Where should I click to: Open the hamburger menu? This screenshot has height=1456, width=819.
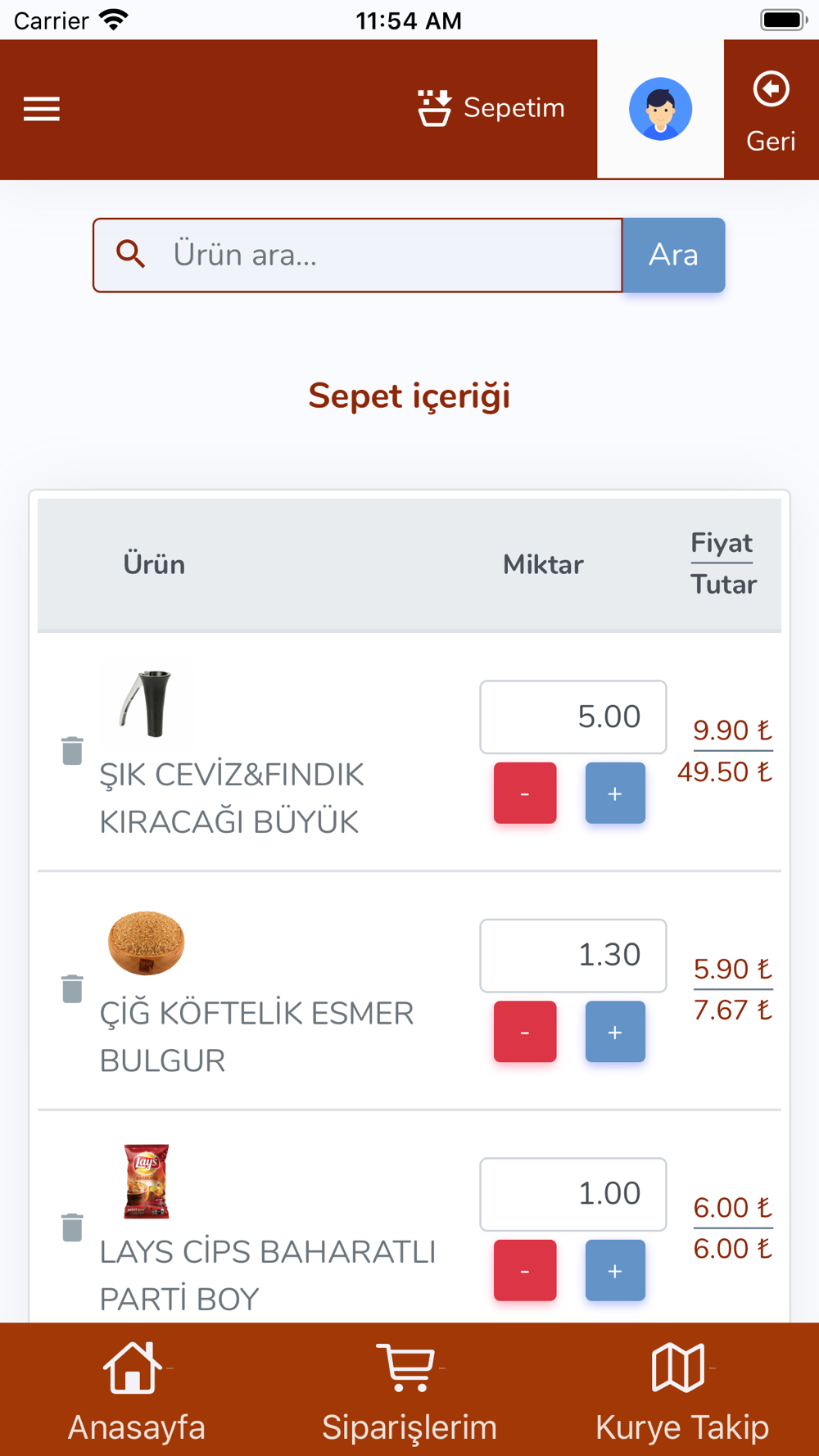coord(42,109)
